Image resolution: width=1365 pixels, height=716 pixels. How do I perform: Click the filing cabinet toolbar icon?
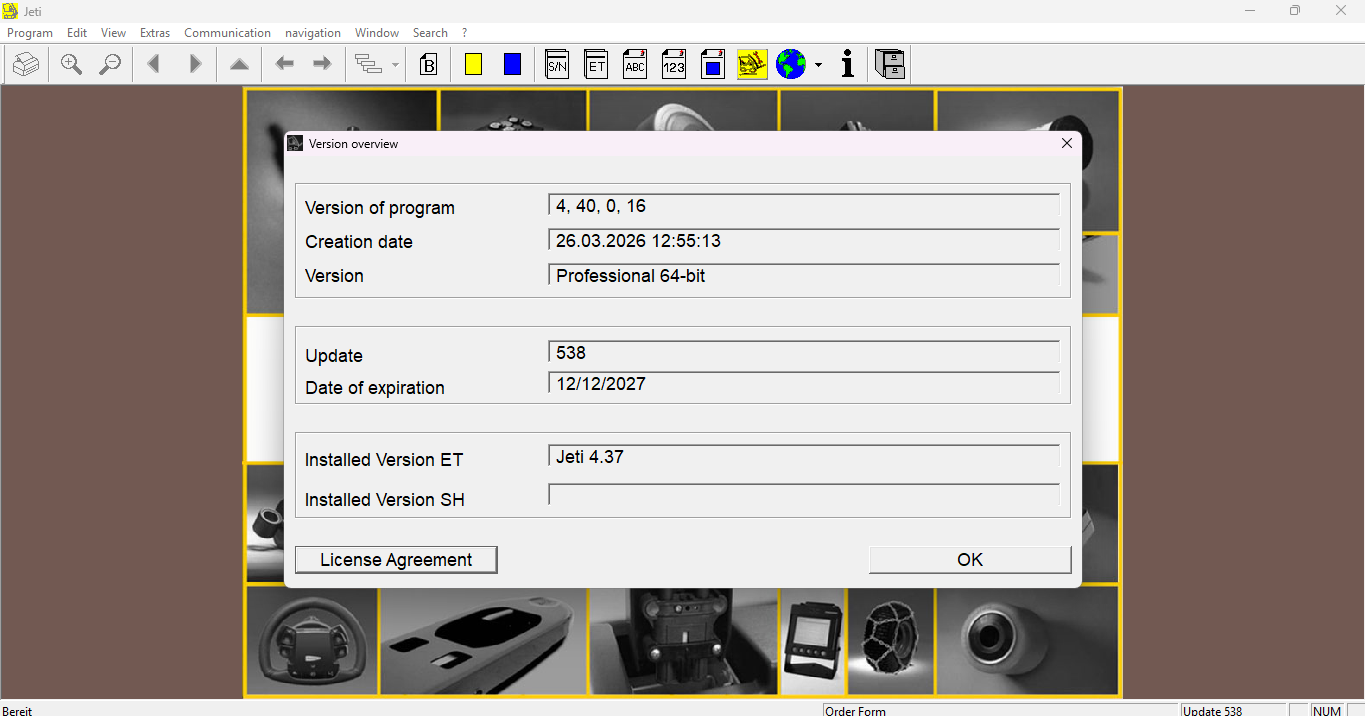(890, 65)
